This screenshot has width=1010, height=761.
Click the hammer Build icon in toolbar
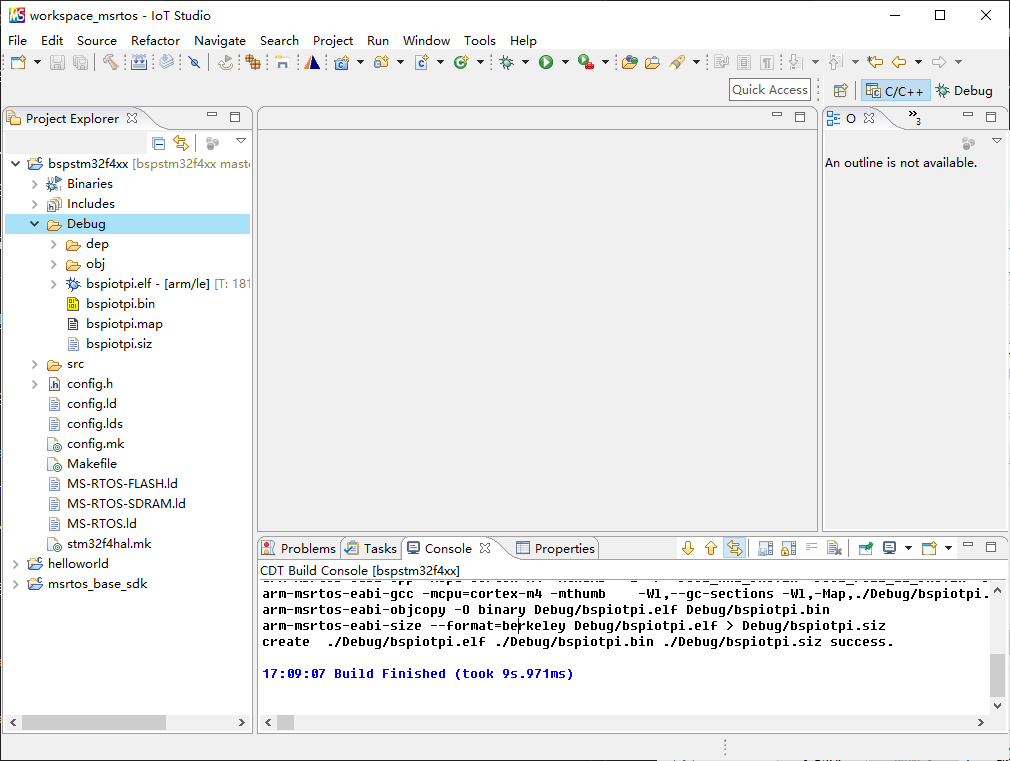click(110, 62)
